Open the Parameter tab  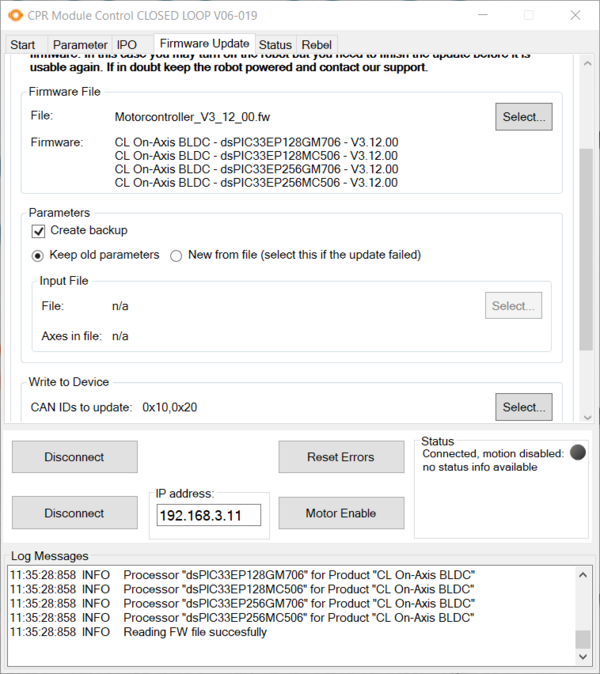click(x=80, y=45)
